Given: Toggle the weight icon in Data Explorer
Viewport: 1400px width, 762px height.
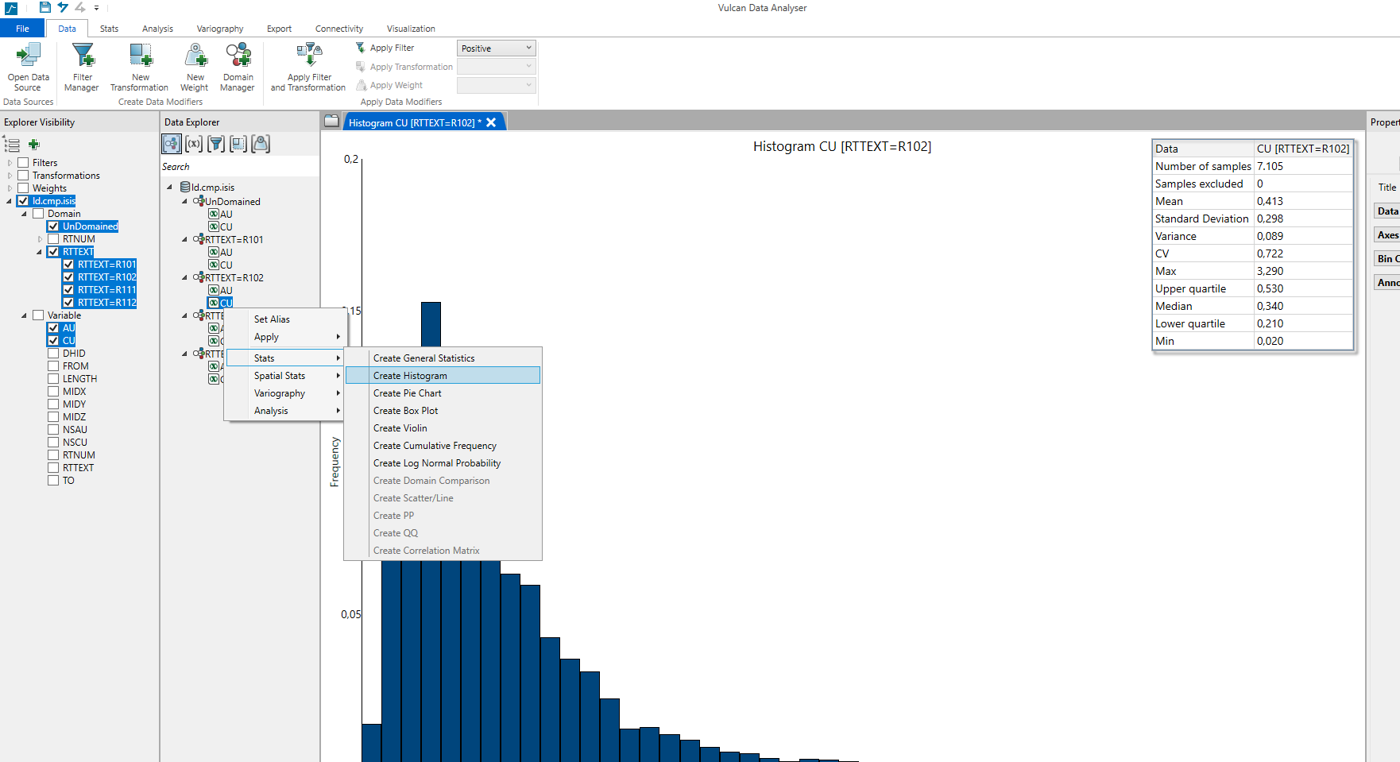Looking at the screenshot, I should (x=260, y=144).
